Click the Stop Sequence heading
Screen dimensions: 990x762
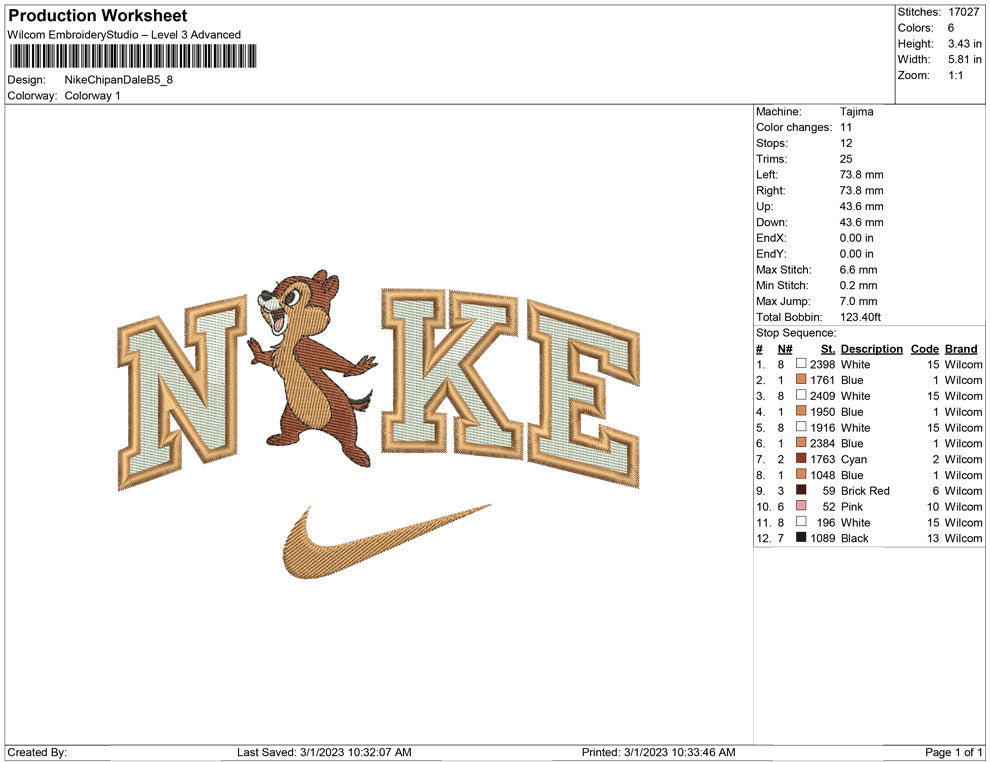pyautogui.click(x=796, y=333)
